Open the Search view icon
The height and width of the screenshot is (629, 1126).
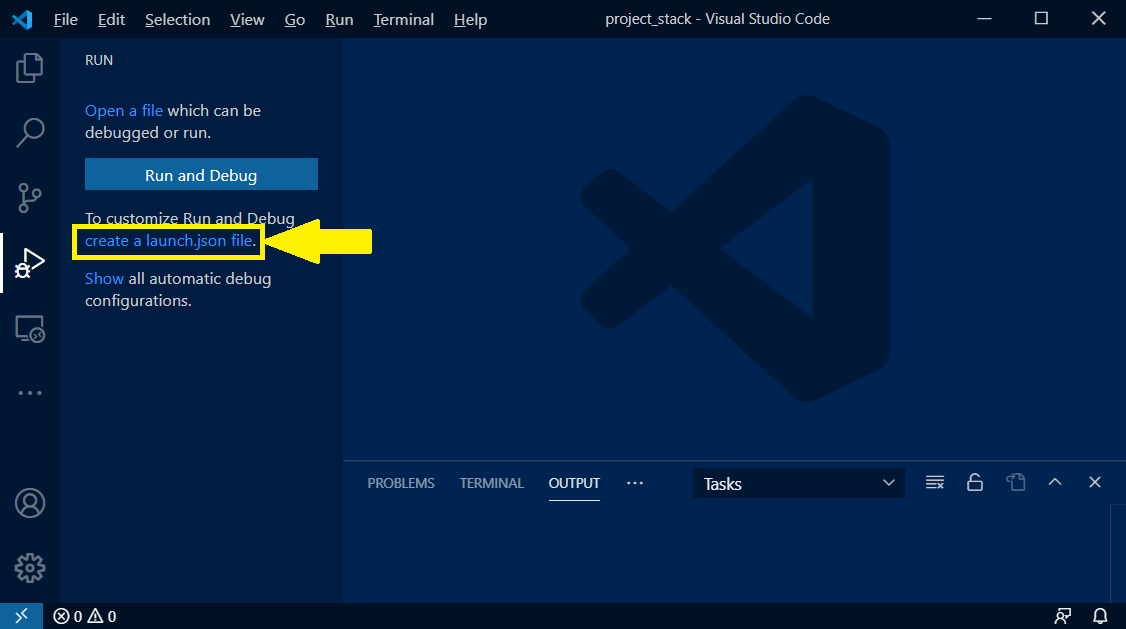tap(29, 132)
